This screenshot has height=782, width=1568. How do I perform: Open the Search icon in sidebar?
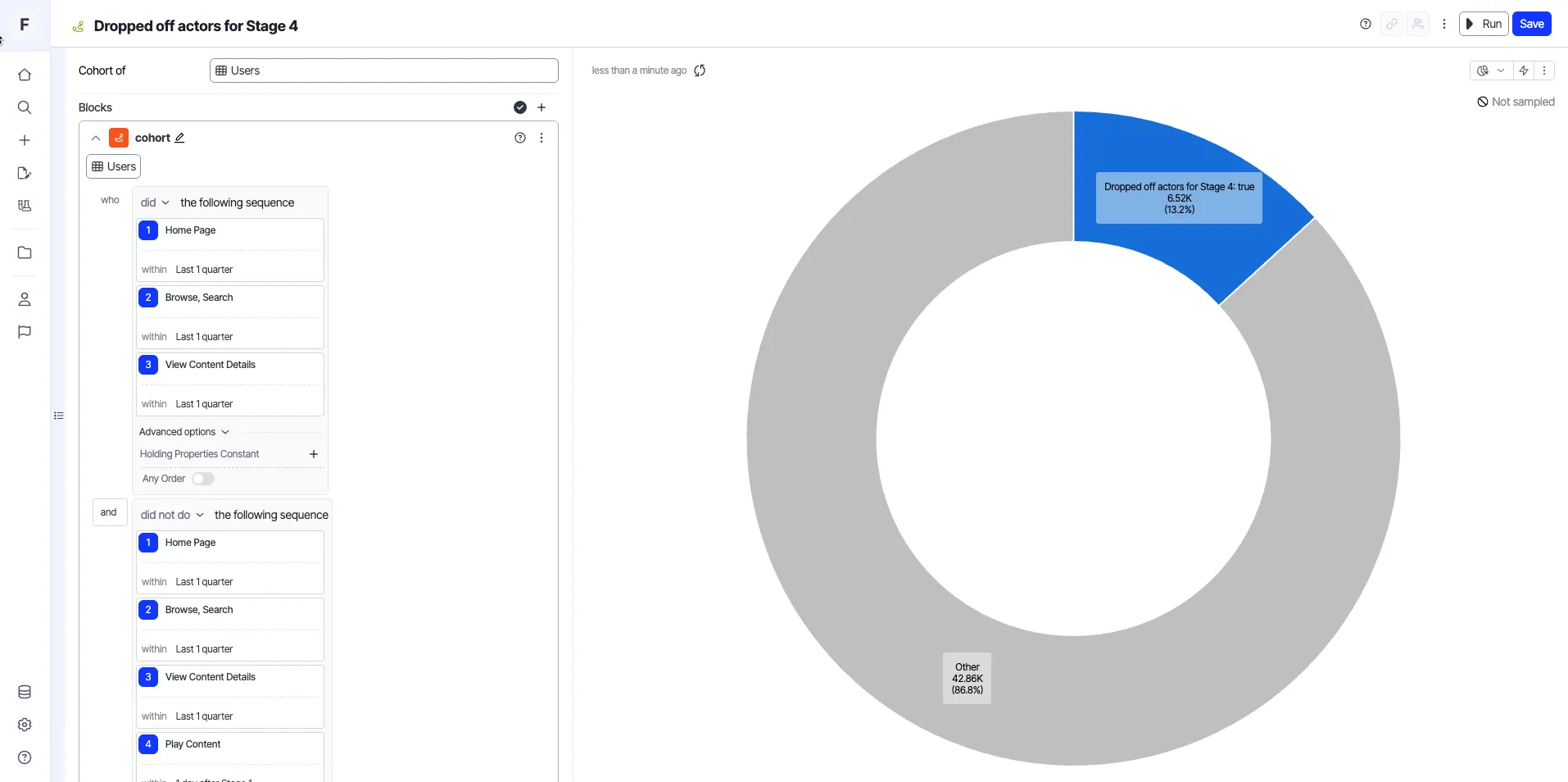pos(25,107)
